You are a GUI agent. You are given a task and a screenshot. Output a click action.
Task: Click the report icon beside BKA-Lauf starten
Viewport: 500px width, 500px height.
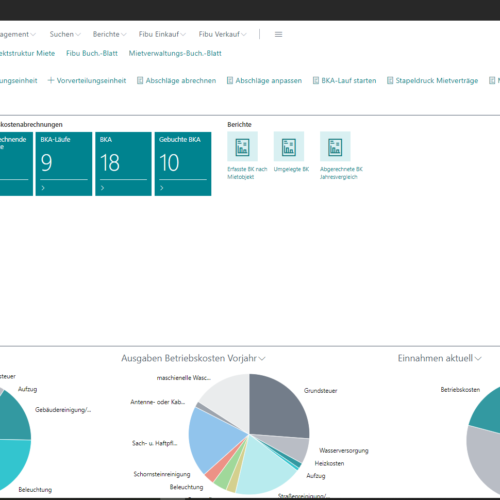click(316, 80)
